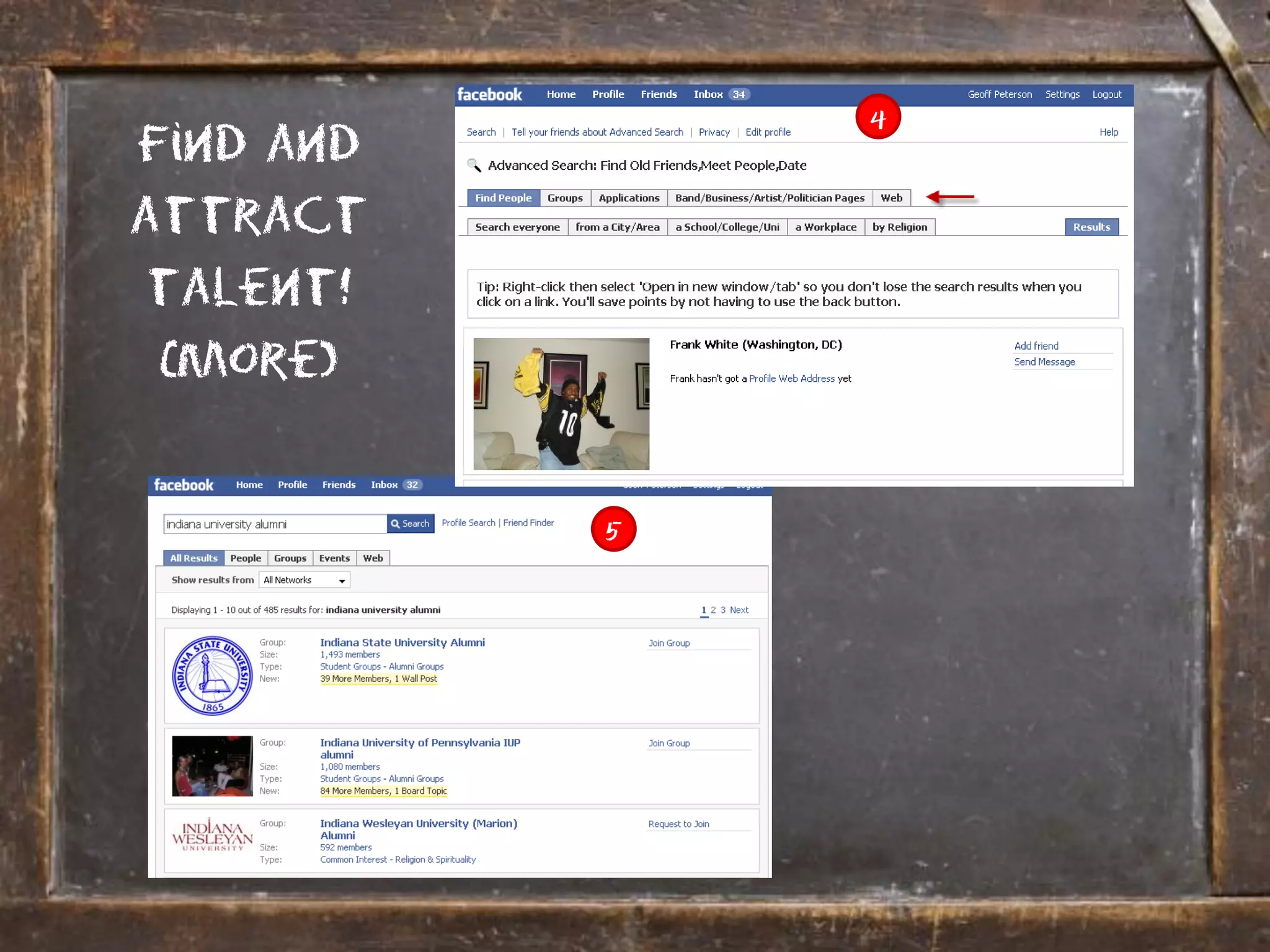Click the blue Results button
The width and height of the screenshot is (1270, 952).
click(x=1091, y=227)
